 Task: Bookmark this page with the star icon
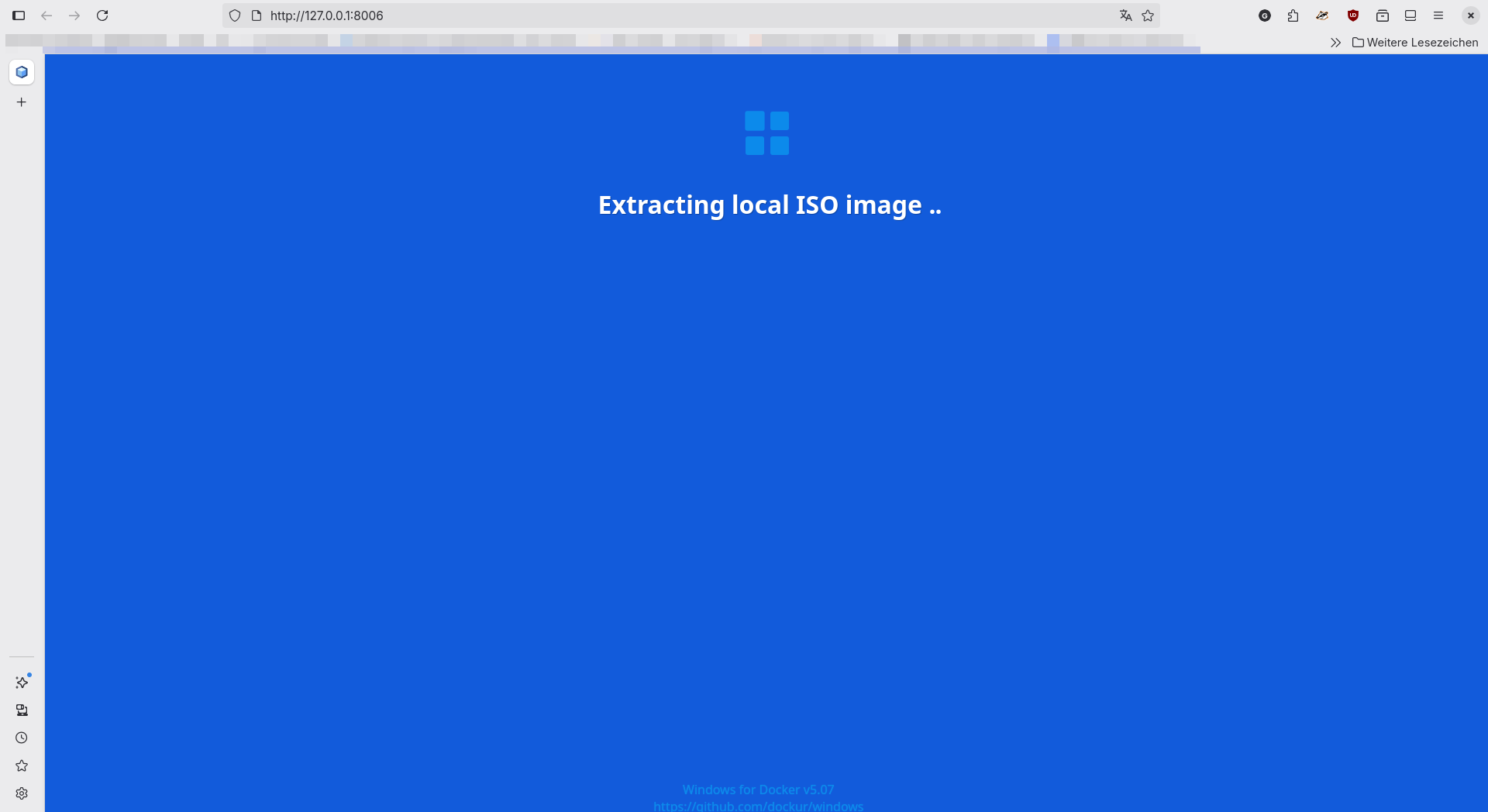point(1148,15)
